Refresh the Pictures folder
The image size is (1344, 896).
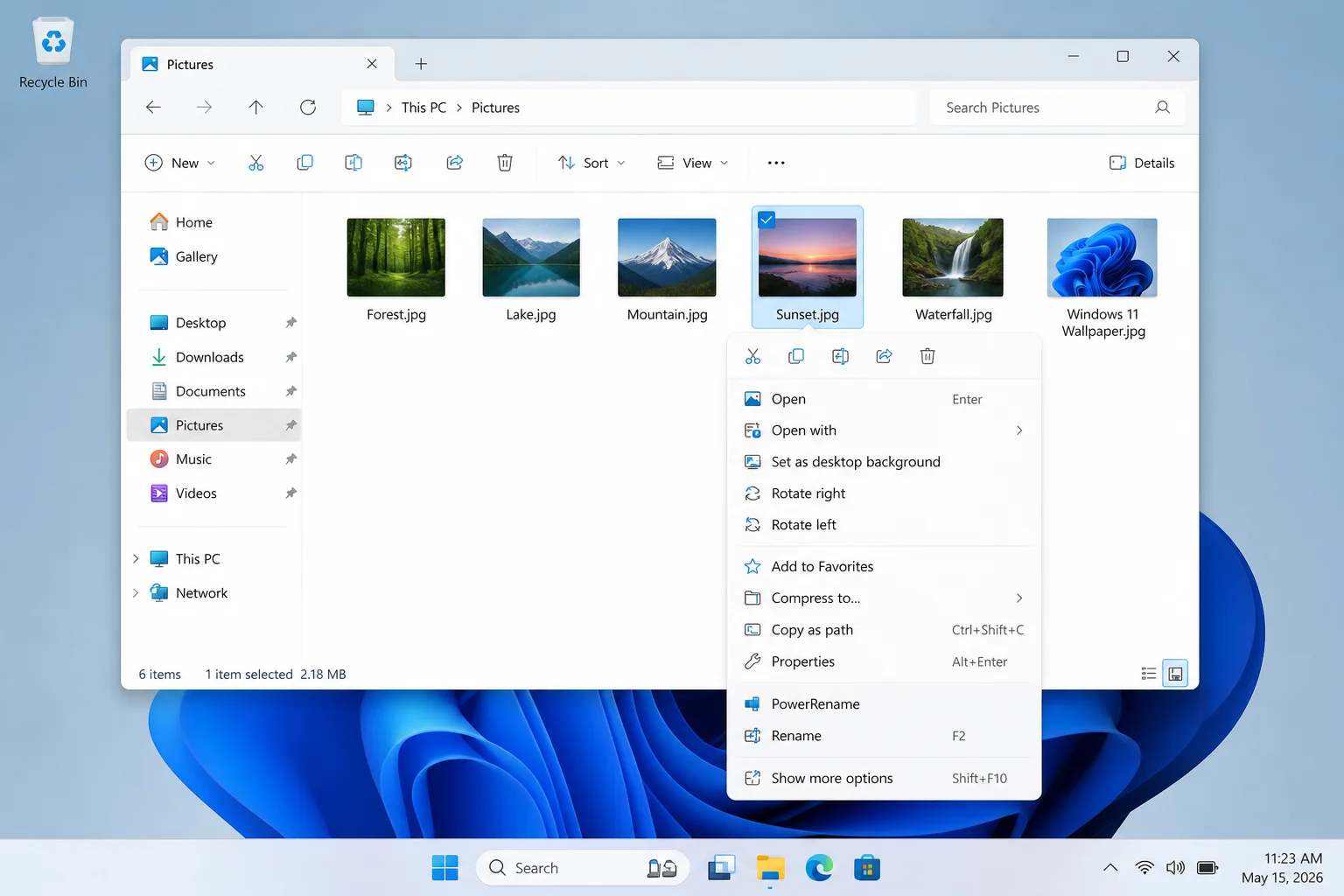(308, 107)
